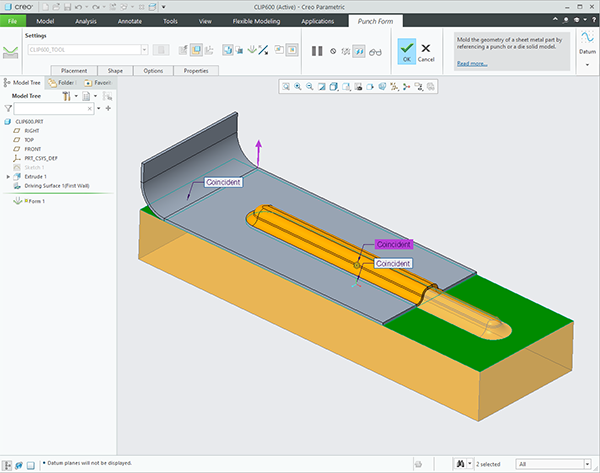600x473 pixels.
Task: Toggle the place manually option (highlighted)
Action: click(196, 50)
